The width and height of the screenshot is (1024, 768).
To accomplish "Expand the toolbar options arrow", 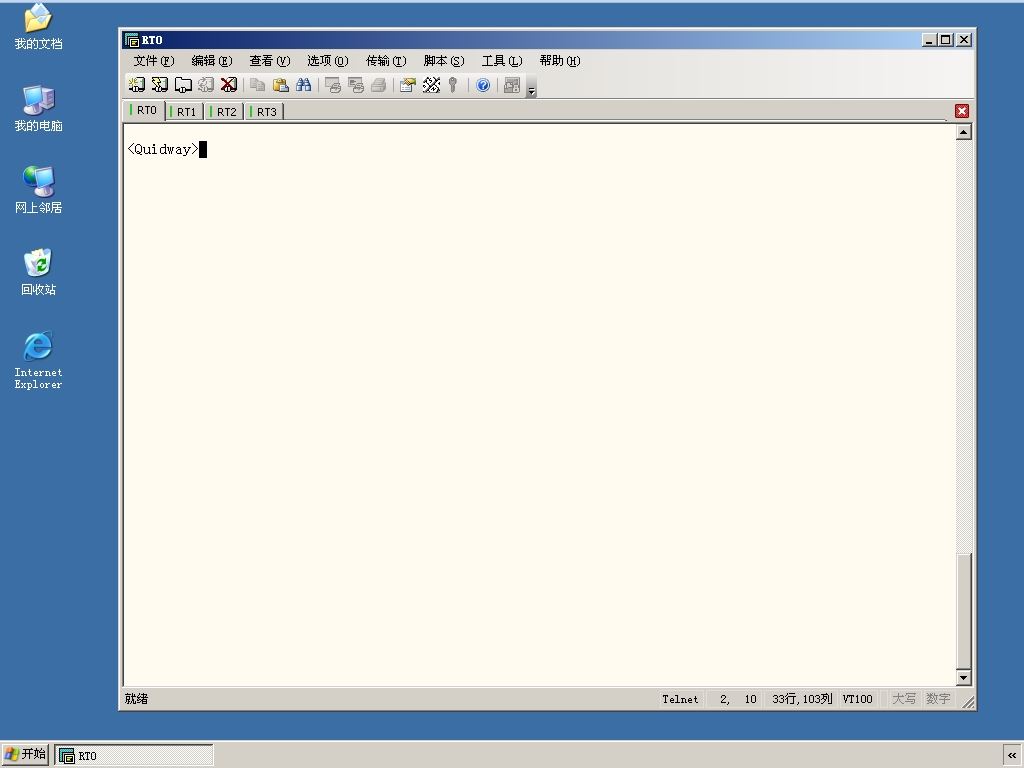I will [532, 90].
